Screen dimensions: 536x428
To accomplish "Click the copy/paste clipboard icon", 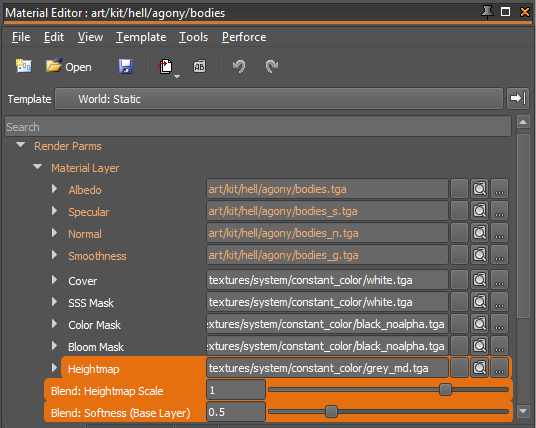I will pyautogui.click(x=165, y=66).
